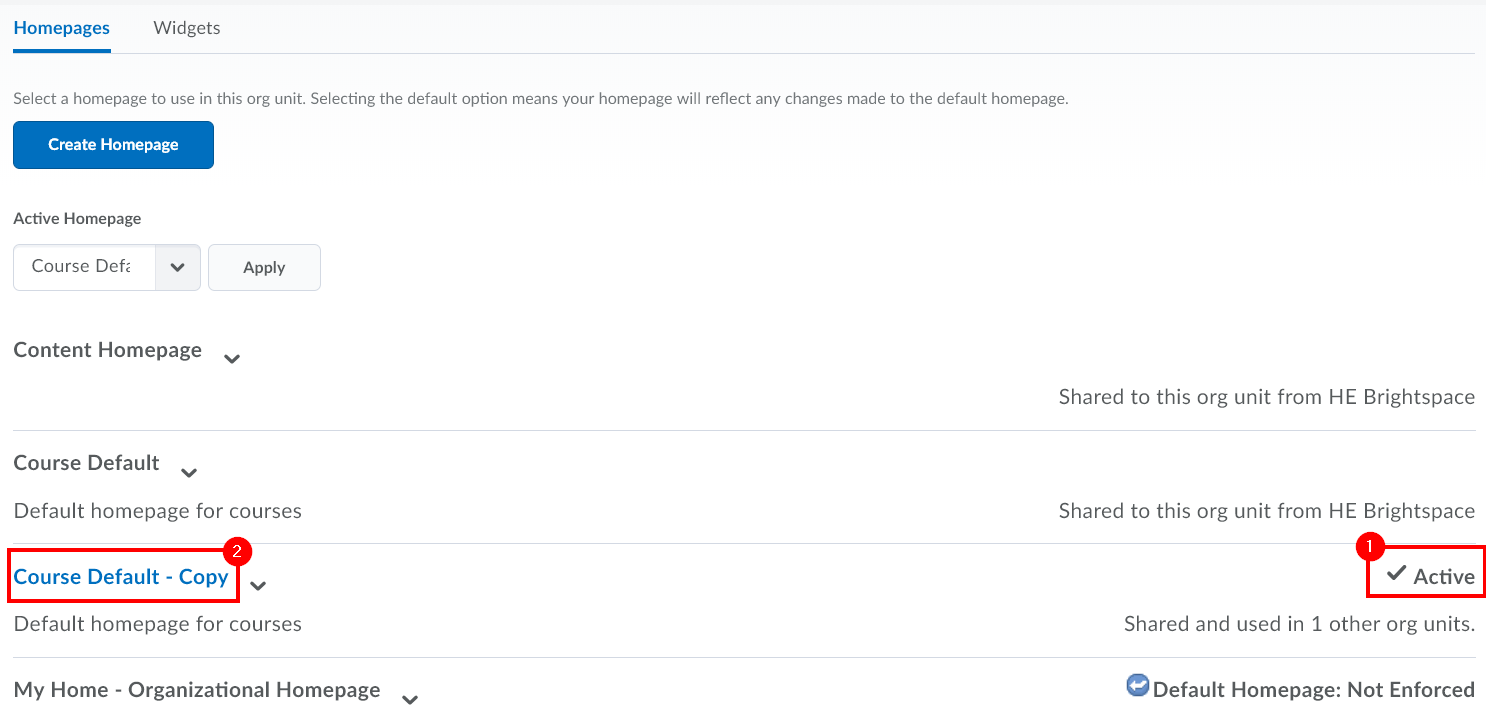Click the Default Homepage: Not Enforced label

pos(1313,690)
